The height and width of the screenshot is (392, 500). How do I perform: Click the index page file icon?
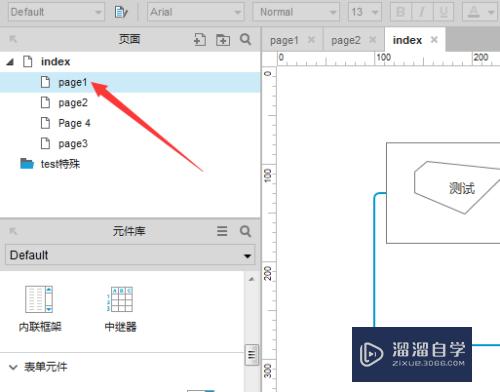click(x=27, y=62)
